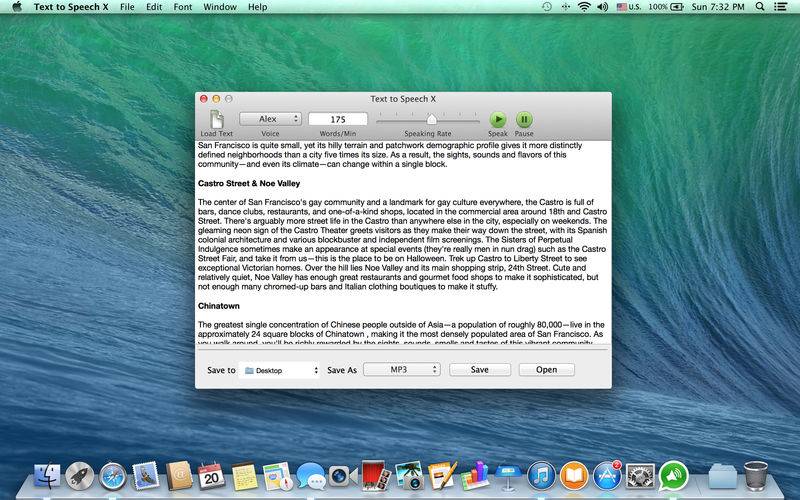
Task: Open the Text to Speech X application menu
Action: point(71,7)
